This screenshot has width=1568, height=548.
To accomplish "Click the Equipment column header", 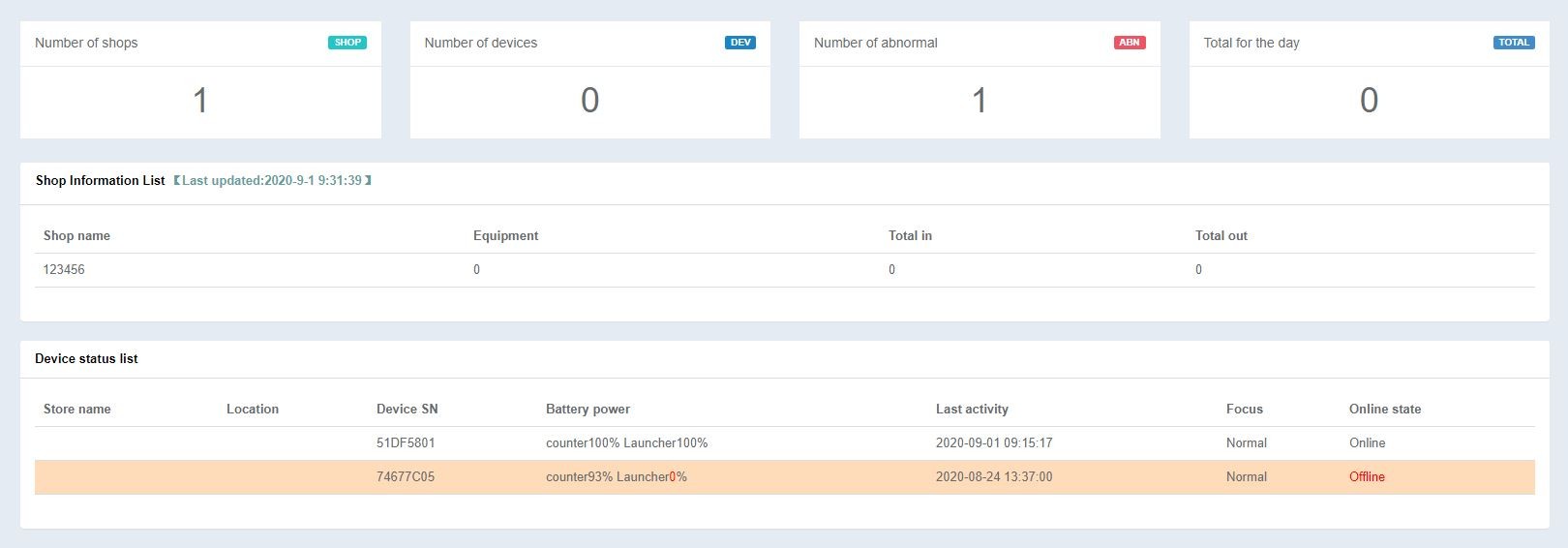I will (x=505, y=236).
